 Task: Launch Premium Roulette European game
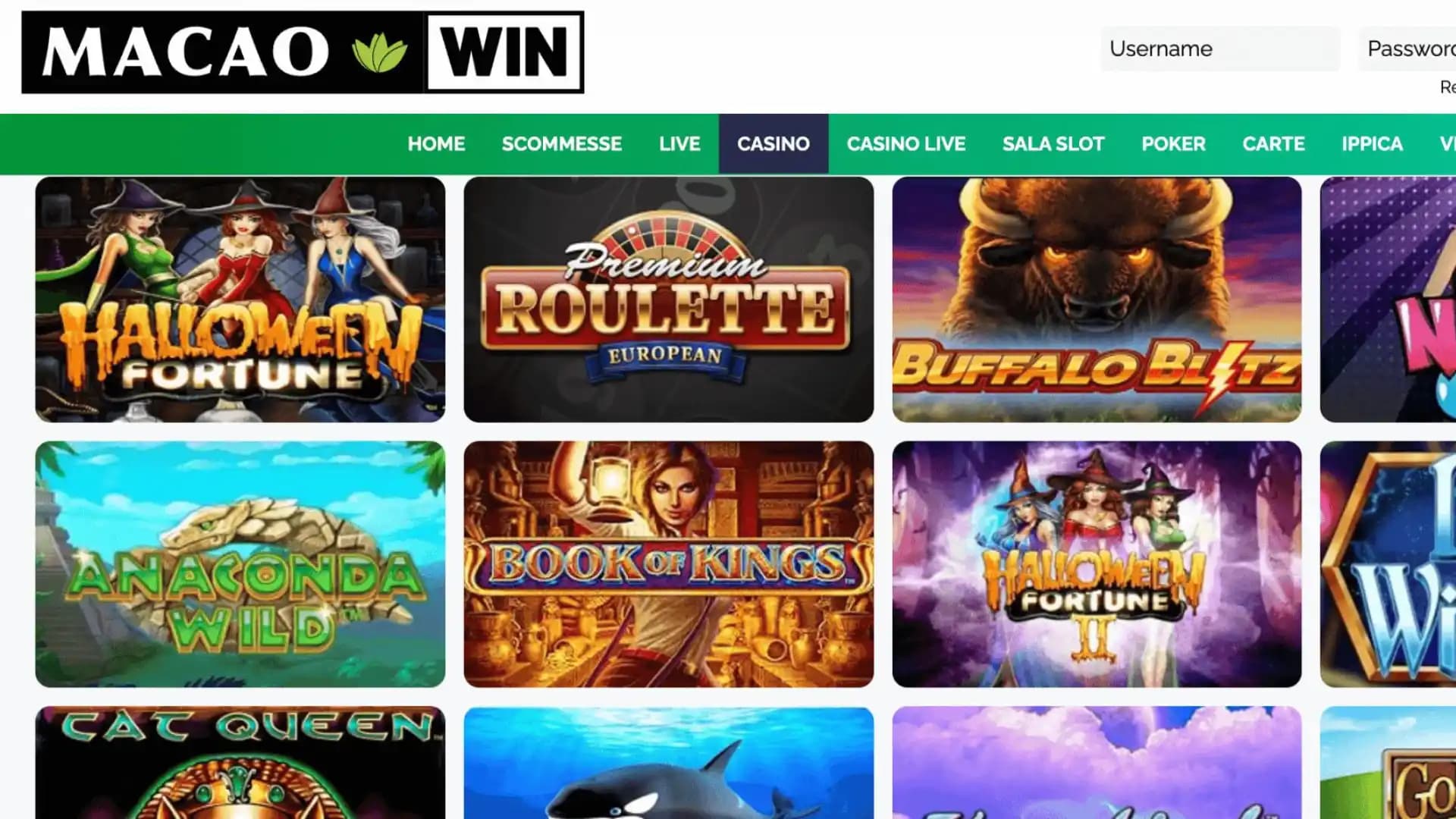coord(669,300)
